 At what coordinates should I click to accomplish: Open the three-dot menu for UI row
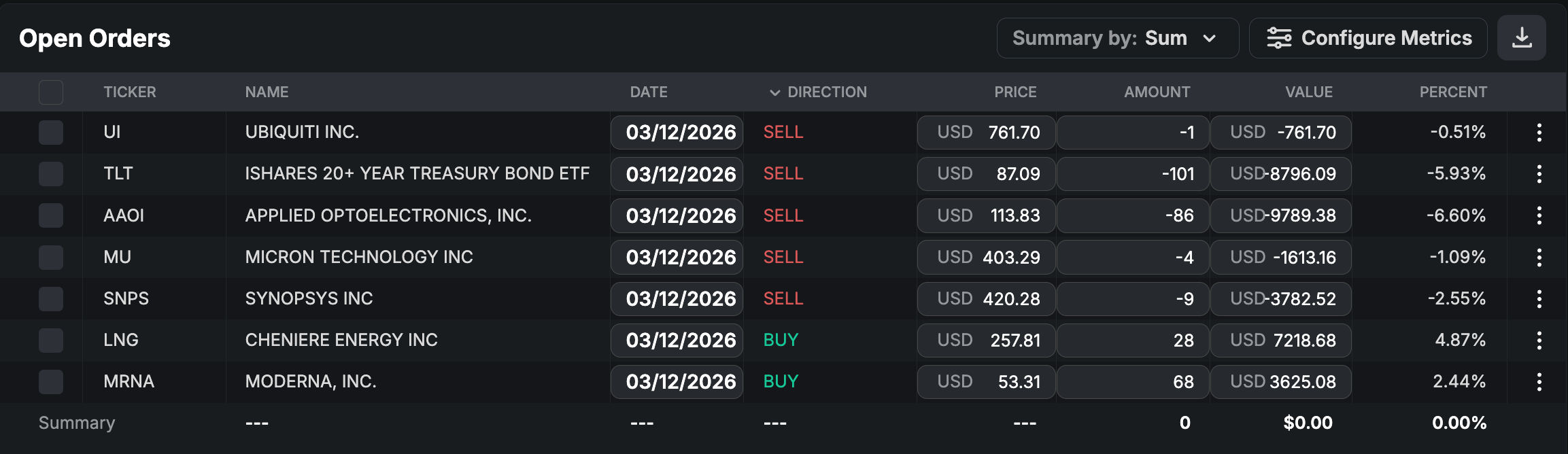click(x=1539, y=133)
